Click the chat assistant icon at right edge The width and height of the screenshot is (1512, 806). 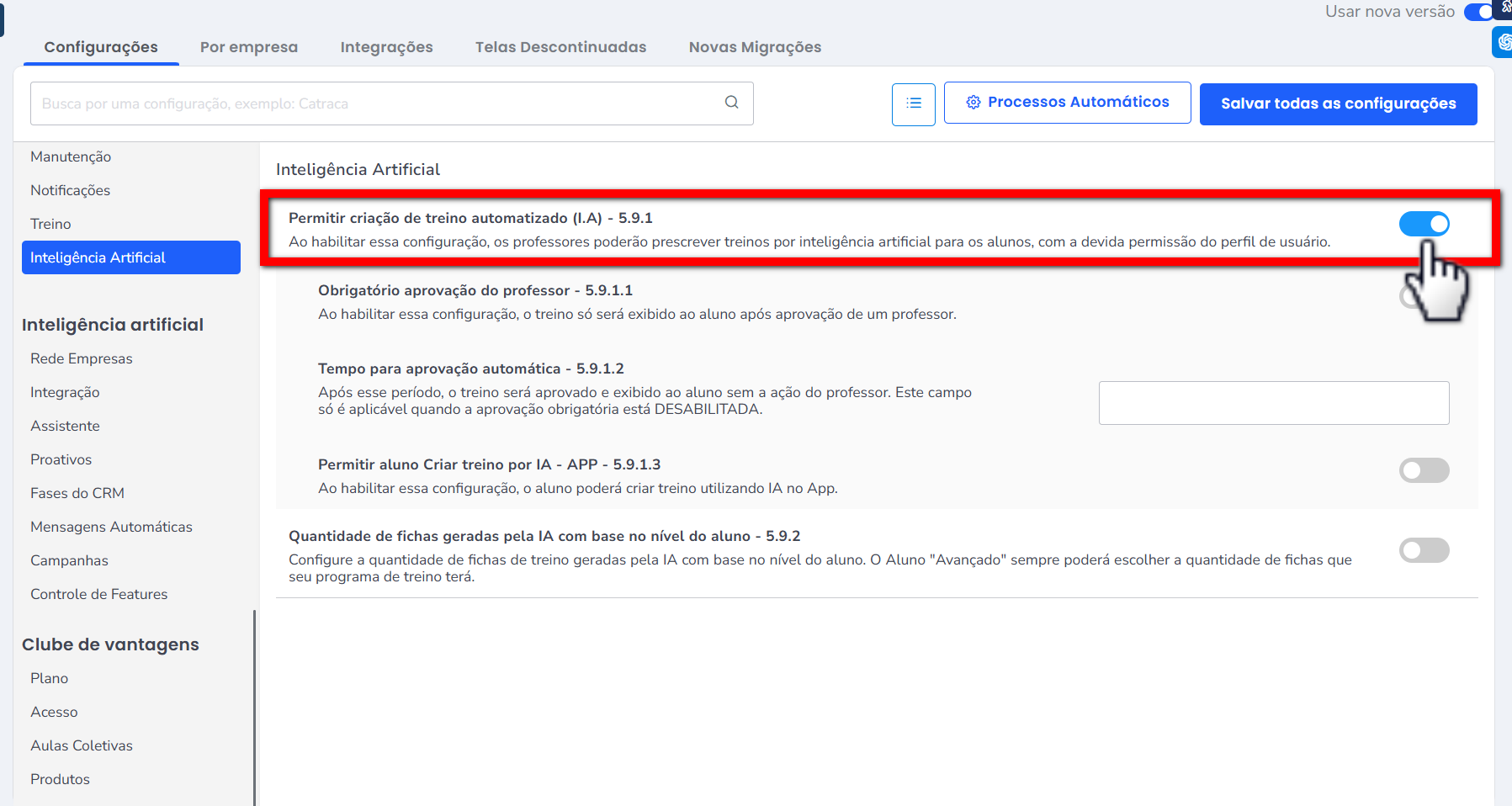(1504, 42)
